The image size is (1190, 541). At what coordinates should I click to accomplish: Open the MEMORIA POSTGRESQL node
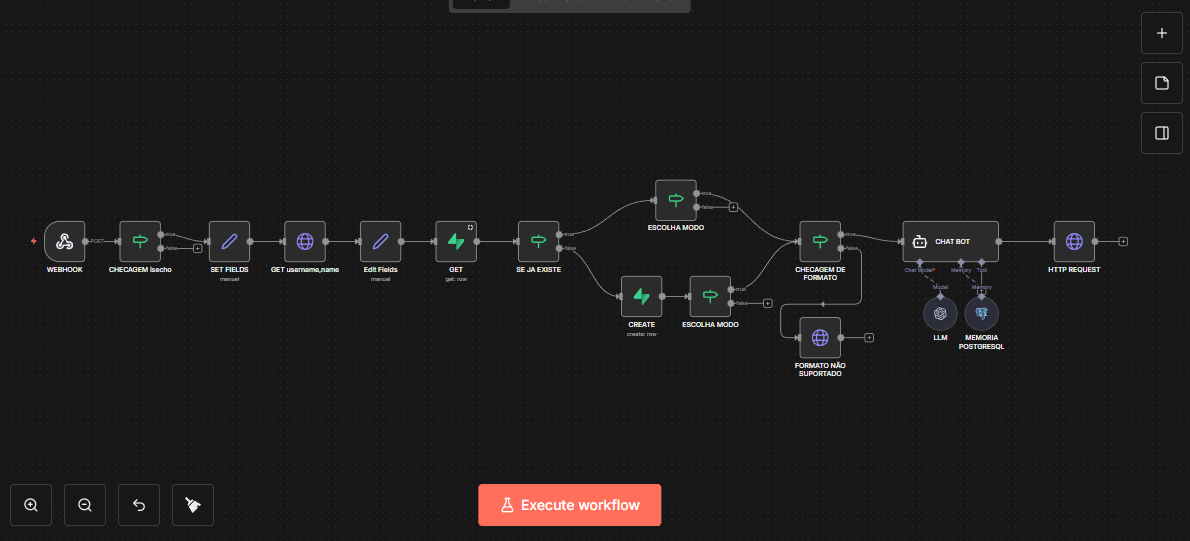click(x=981, y=313)
